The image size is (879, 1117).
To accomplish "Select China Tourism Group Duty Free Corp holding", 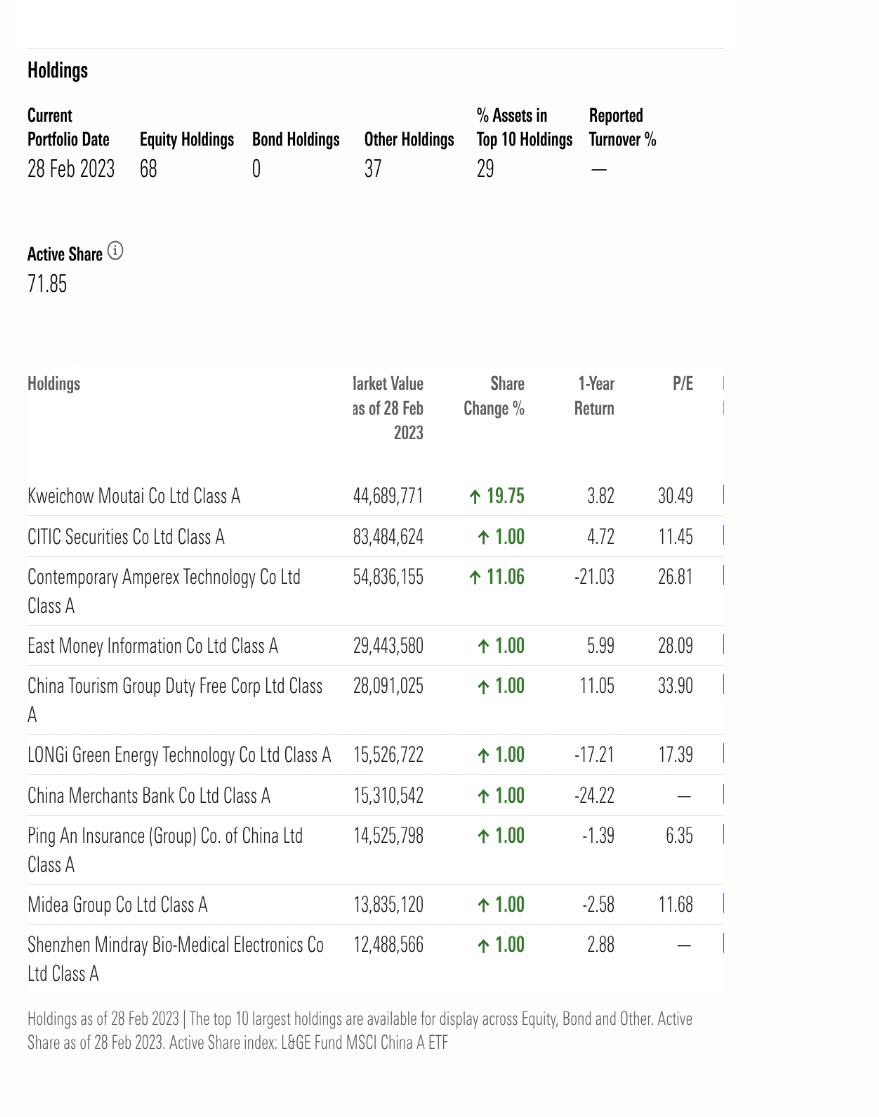I will point(175,687).
